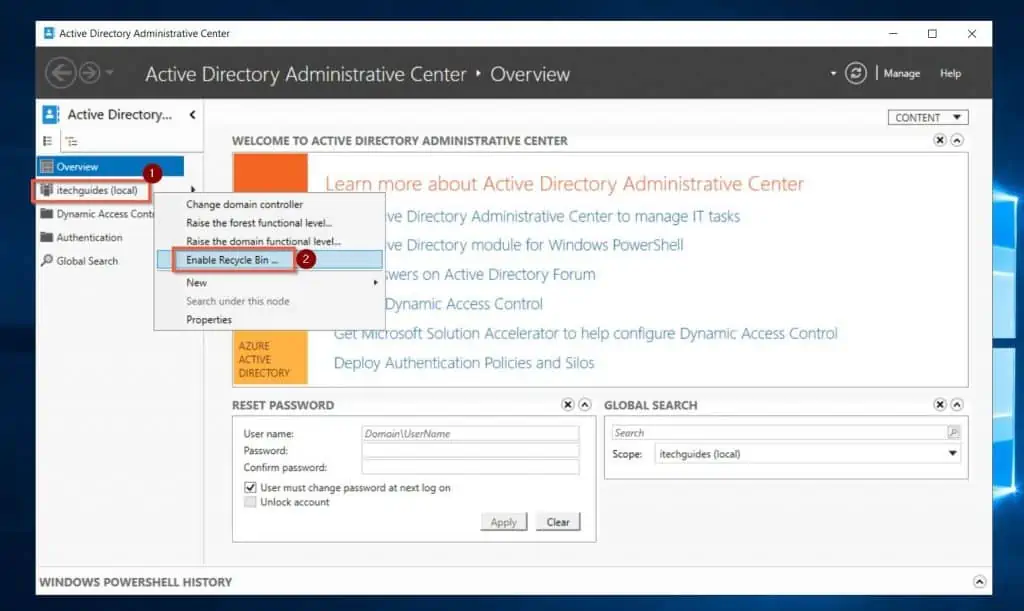Viewport: 1024px width, 611px height.
Task: Toggle 'User must change password at next log on'
Action: [250, 488]
